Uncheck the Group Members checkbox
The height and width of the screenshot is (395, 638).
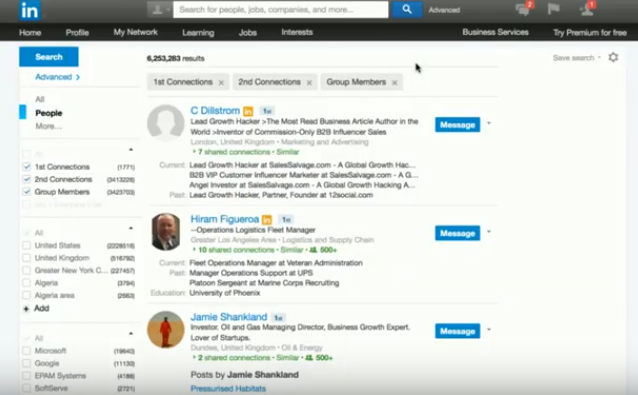click(x=26, y=192)
